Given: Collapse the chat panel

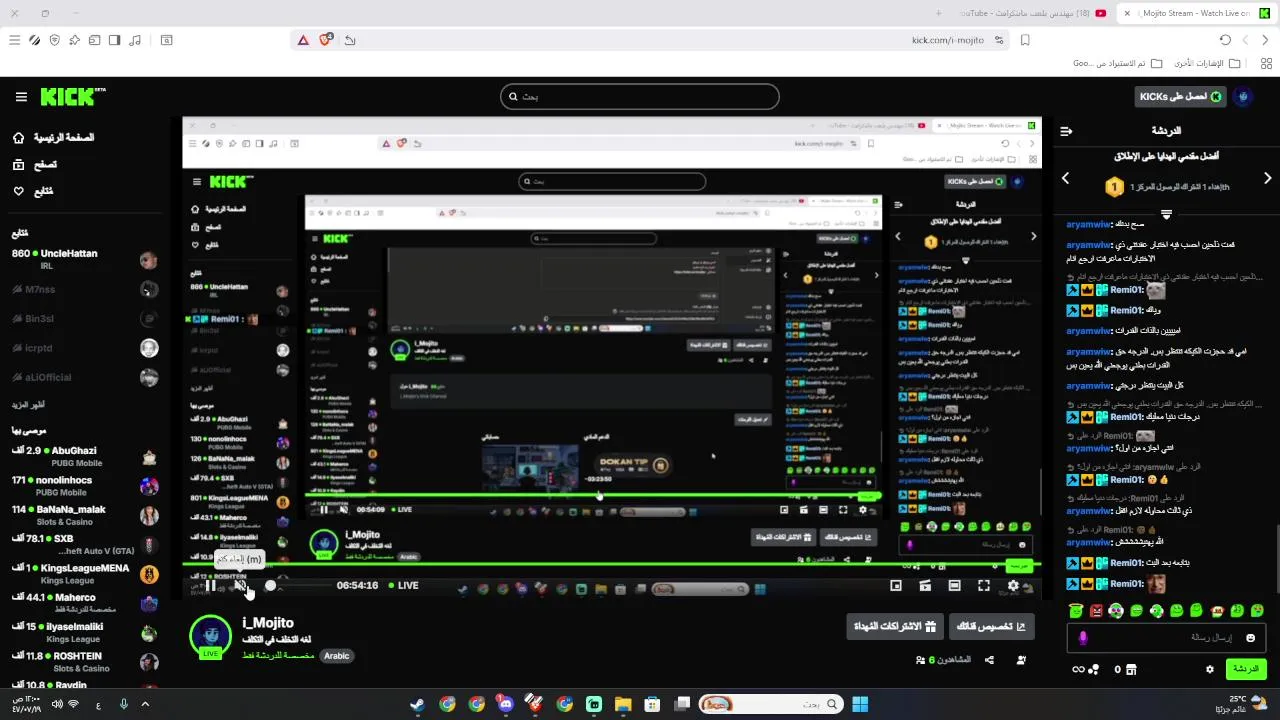Looking at the screenshot, I should [x=1066, y=131].
